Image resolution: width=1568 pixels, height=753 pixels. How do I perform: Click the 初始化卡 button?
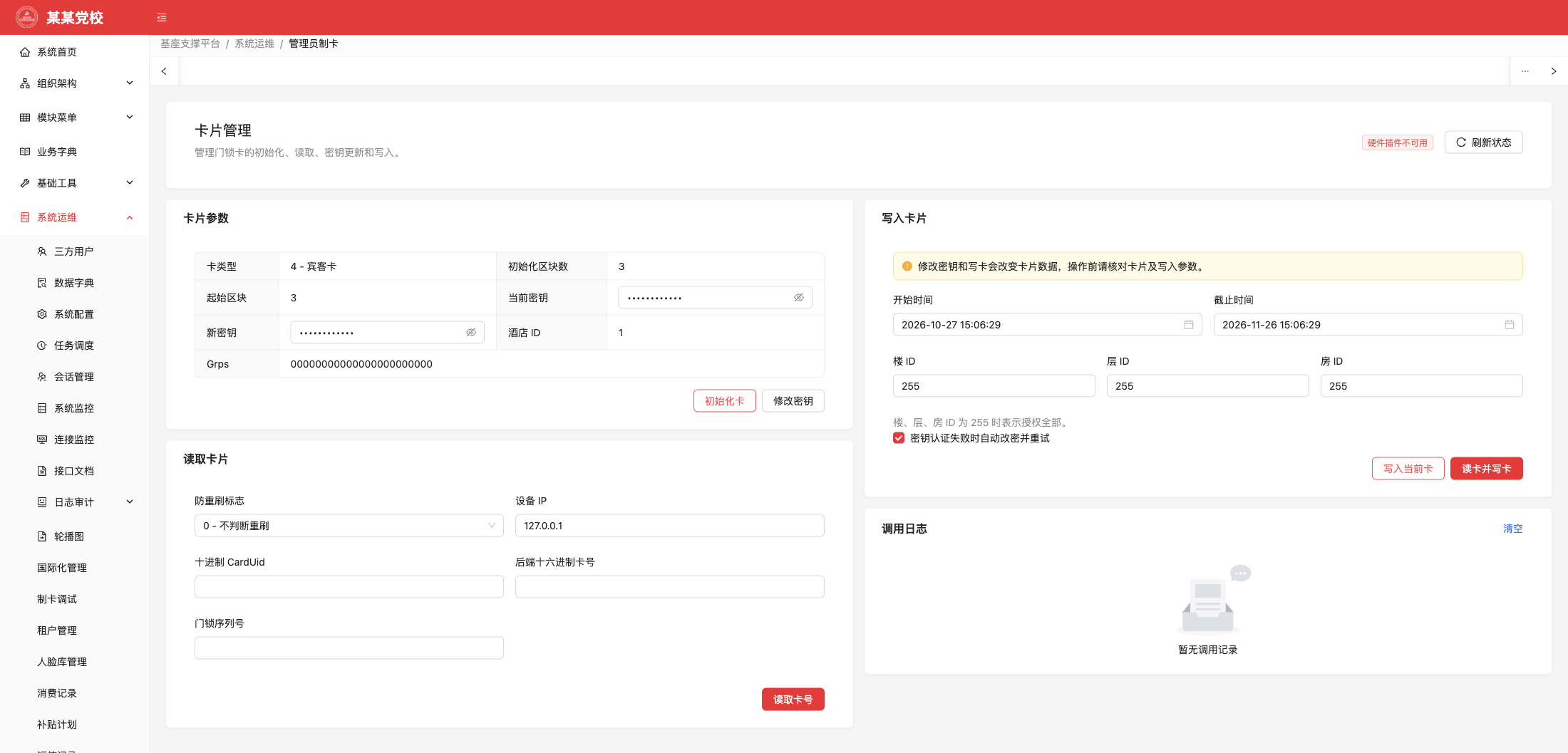pyautogui.click(x=725, y=401)
